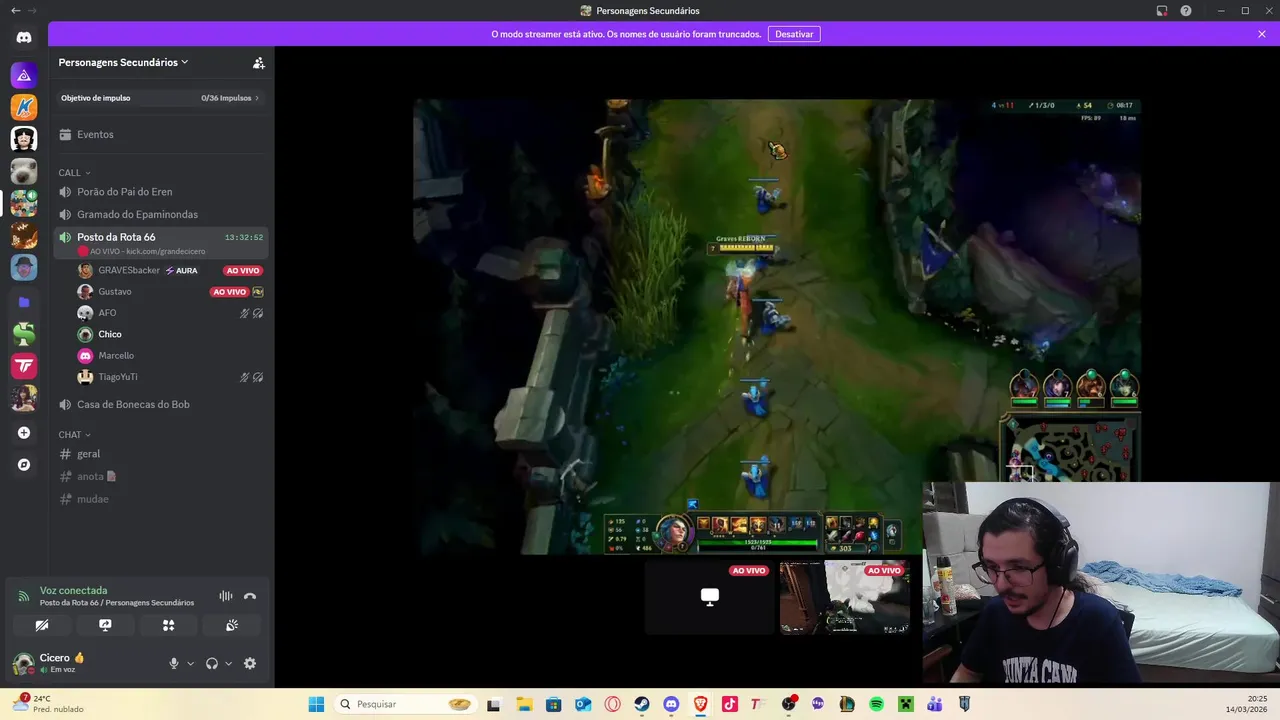Open the white dog server icon
The height and width of the screenshot is (720, 1280).
24,171
